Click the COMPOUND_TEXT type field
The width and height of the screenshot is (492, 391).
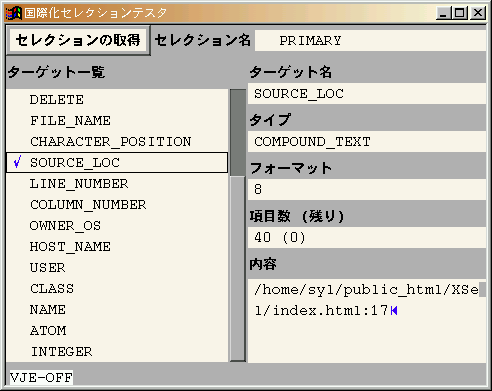(367, 142)
